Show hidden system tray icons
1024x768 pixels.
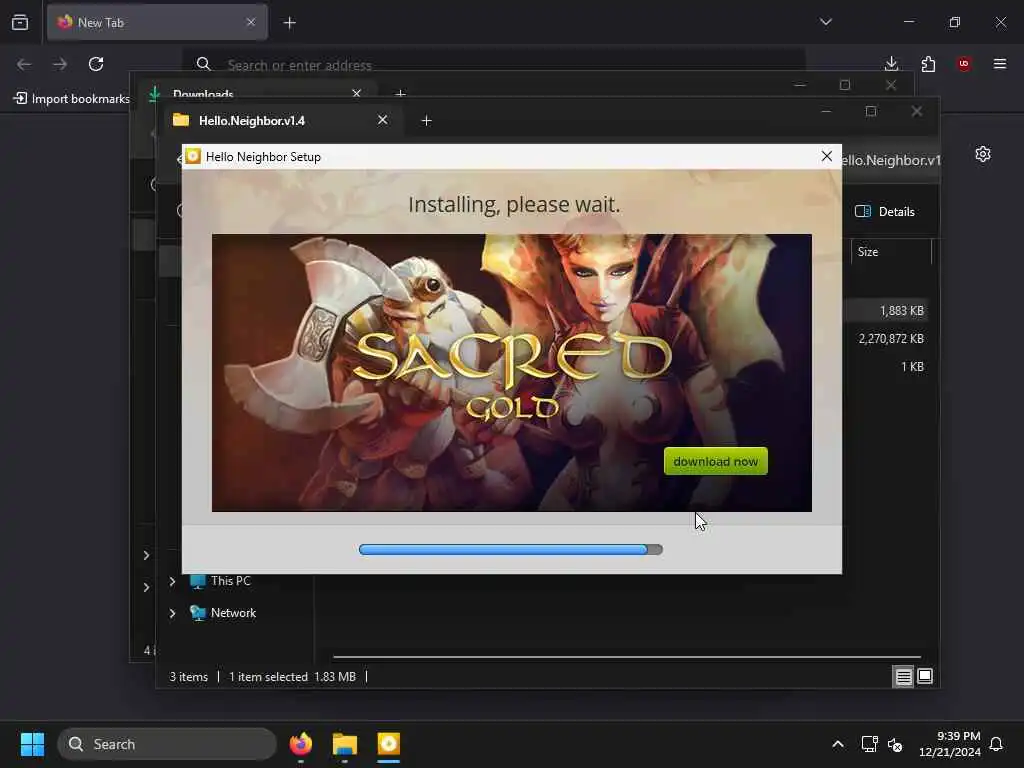tap(837, 744)
